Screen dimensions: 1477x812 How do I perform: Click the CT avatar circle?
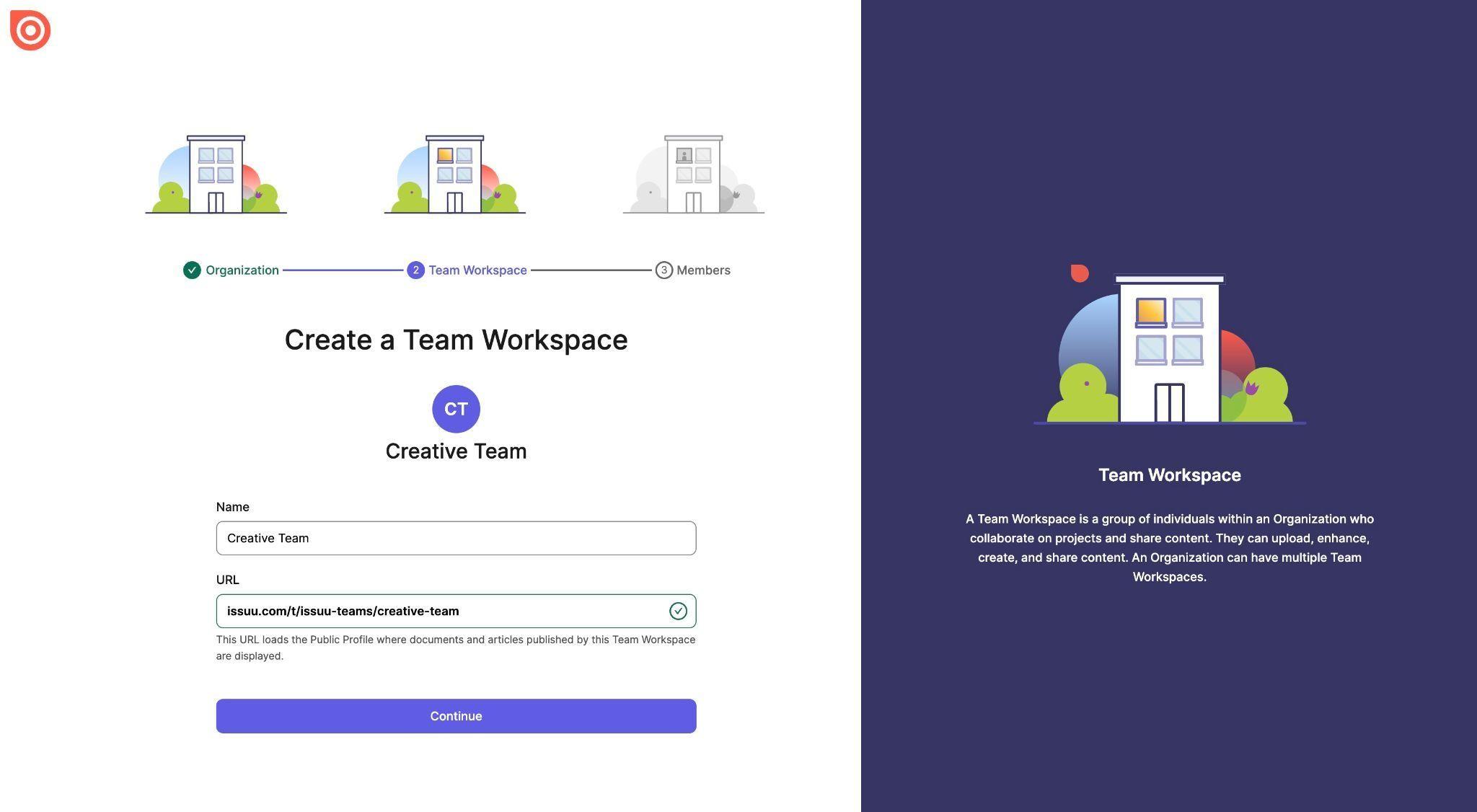tap(456, 409)
